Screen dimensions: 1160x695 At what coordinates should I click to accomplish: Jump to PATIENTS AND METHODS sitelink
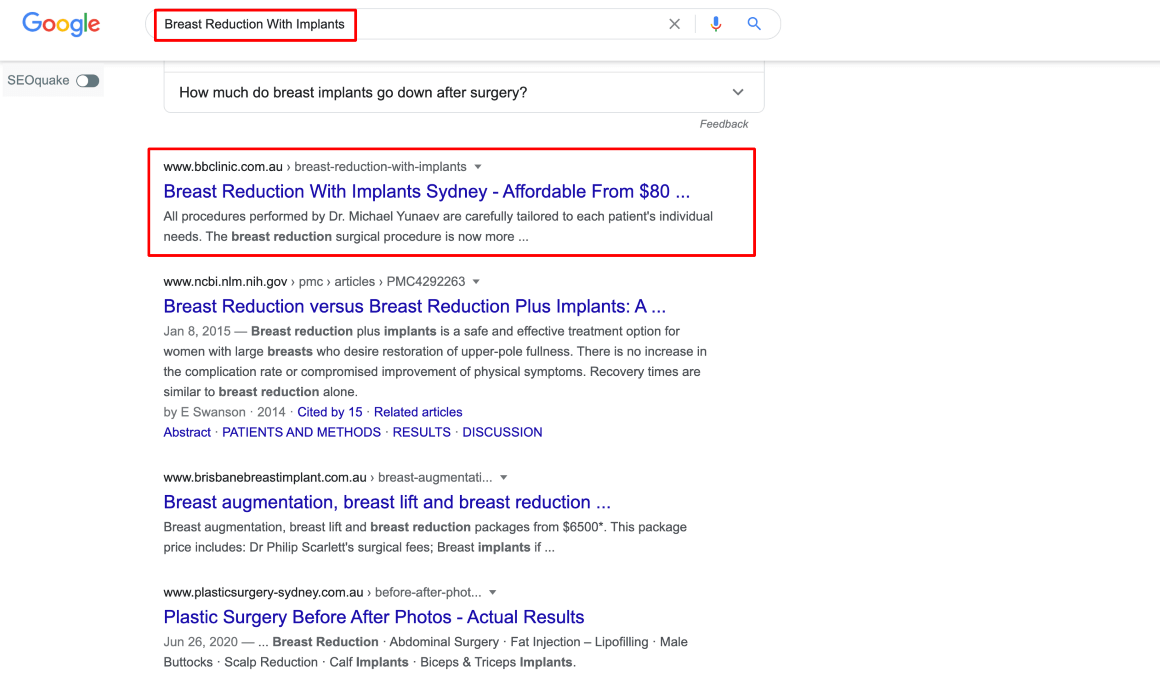coord(301,432)
